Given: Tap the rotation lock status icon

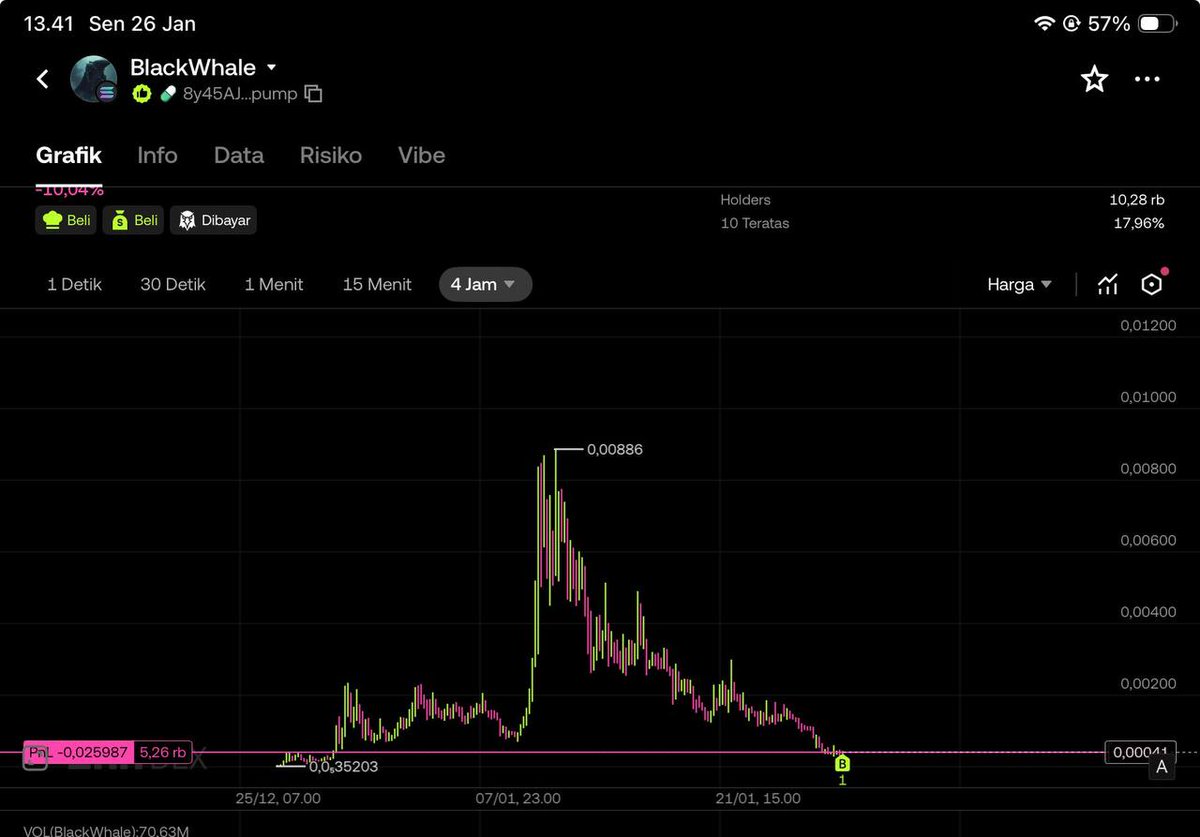Looking at the screenshot, I should (x=1071, y=23).
